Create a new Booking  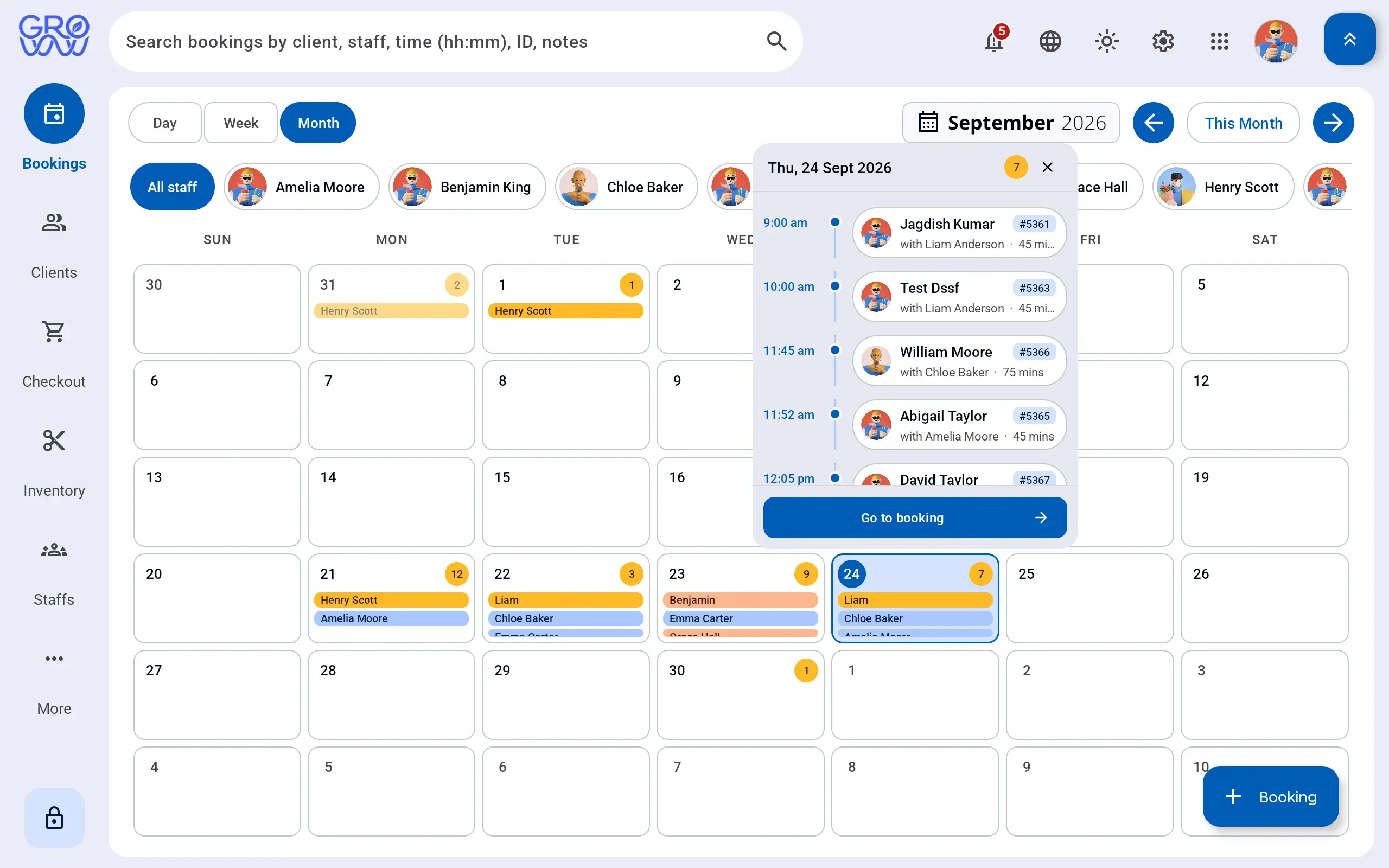coord(1271,797)
